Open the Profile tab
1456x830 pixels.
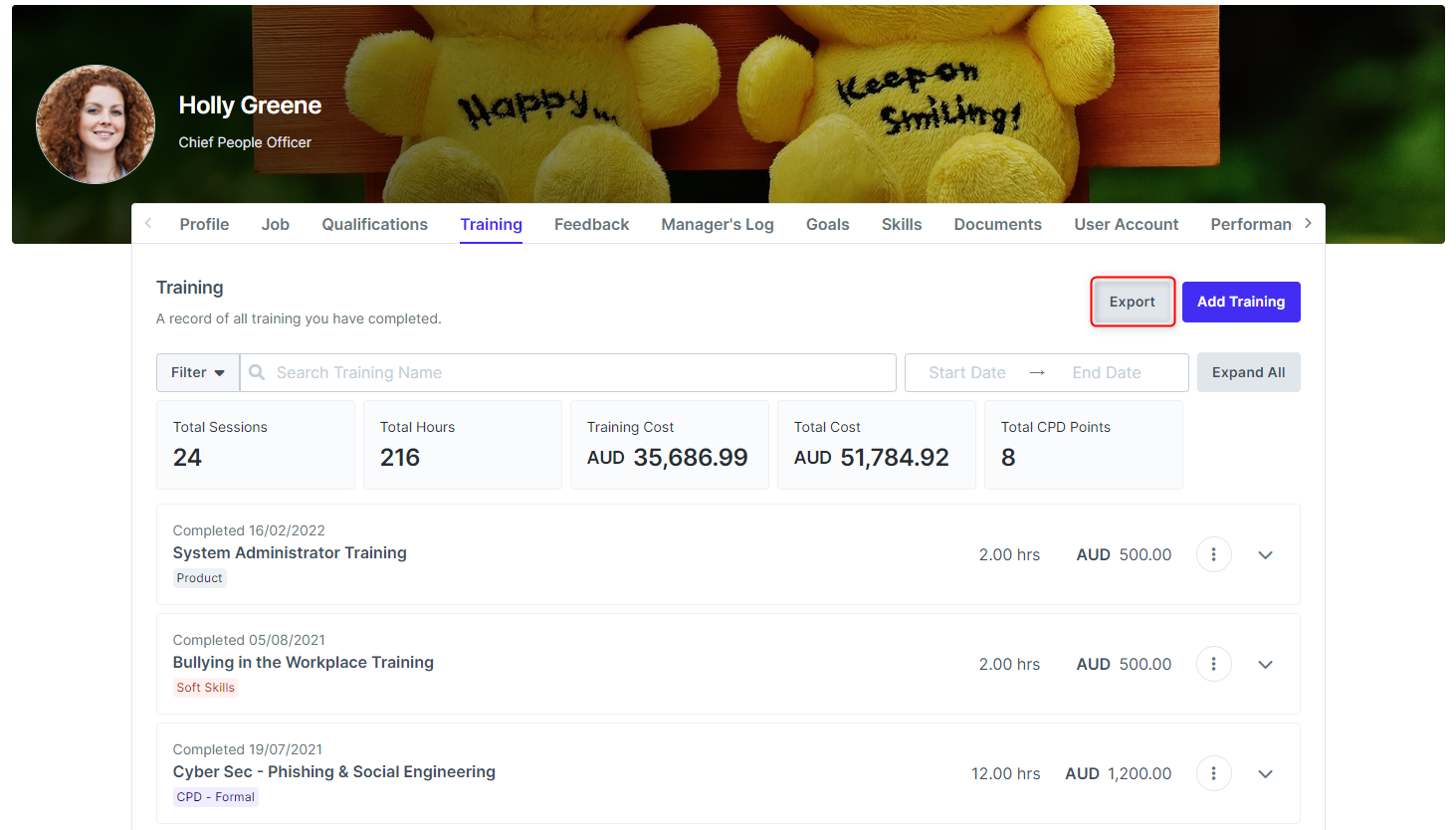(204, 225)
